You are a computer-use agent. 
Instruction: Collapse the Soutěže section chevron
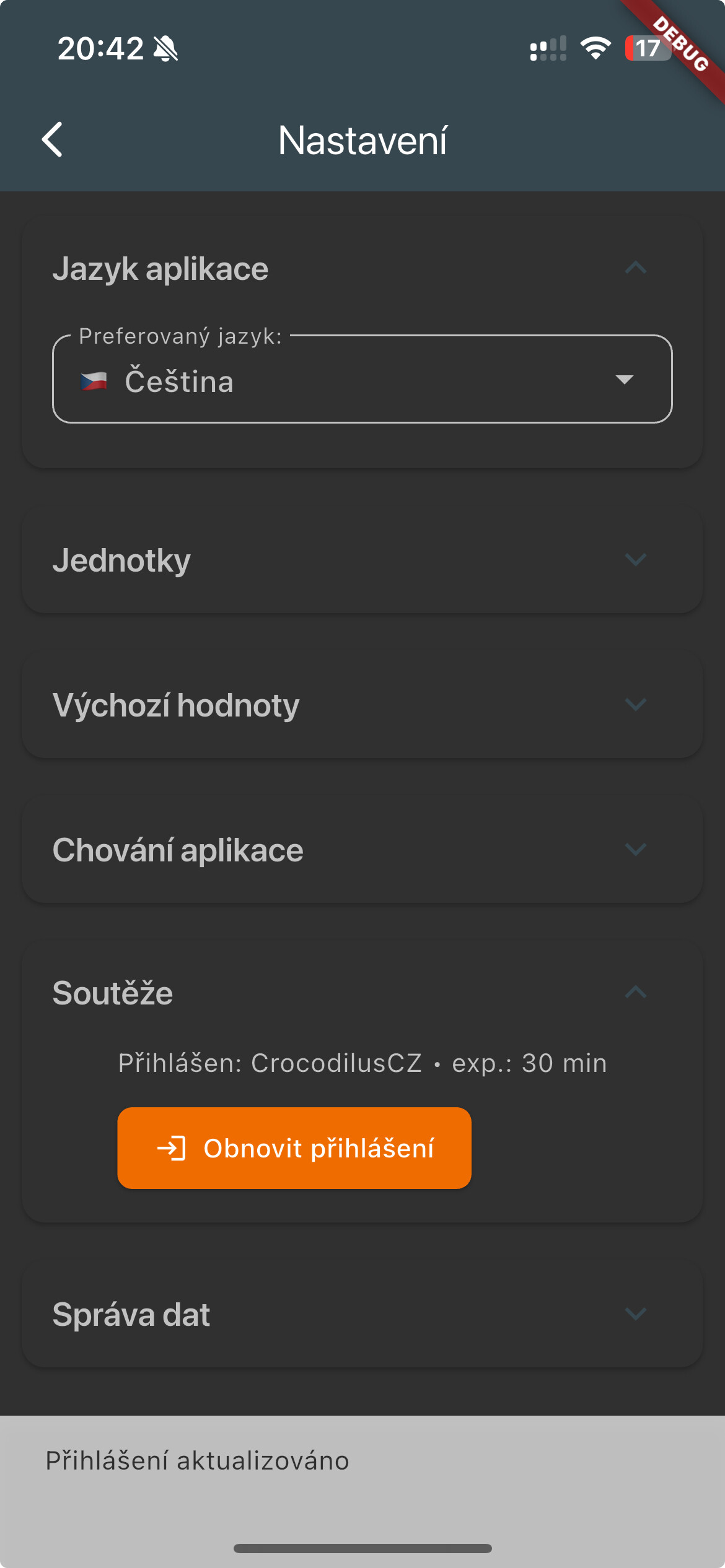point(635,993)
